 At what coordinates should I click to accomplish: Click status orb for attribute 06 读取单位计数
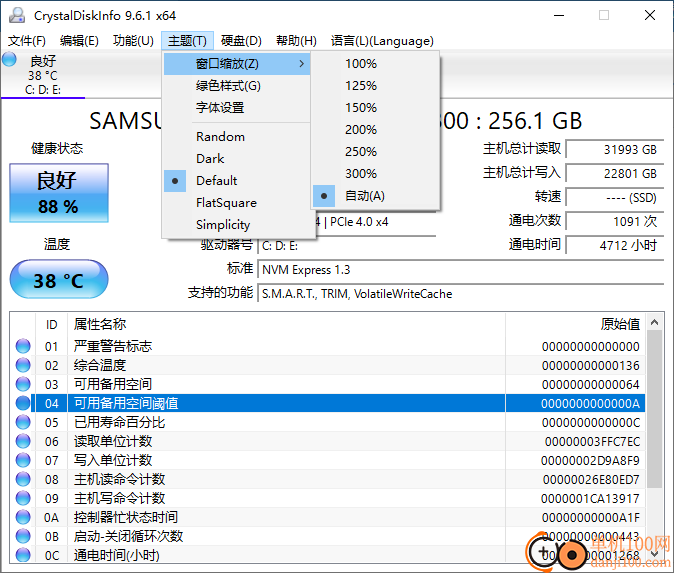pyautogui.click(x=23, y=441)
